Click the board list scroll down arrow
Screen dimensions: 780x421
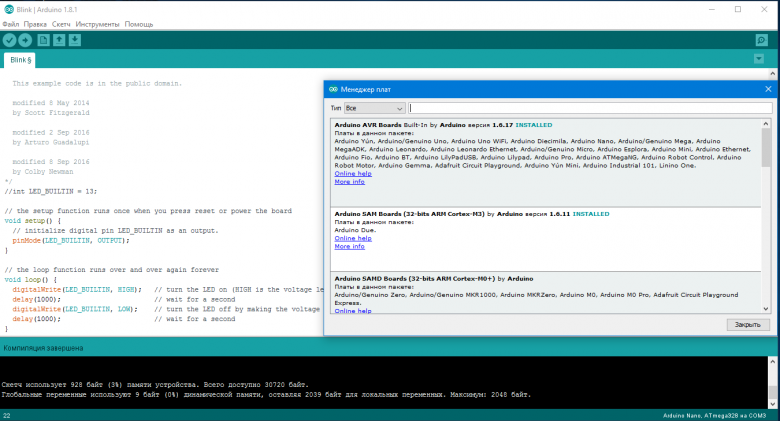[x=766, y=309]
